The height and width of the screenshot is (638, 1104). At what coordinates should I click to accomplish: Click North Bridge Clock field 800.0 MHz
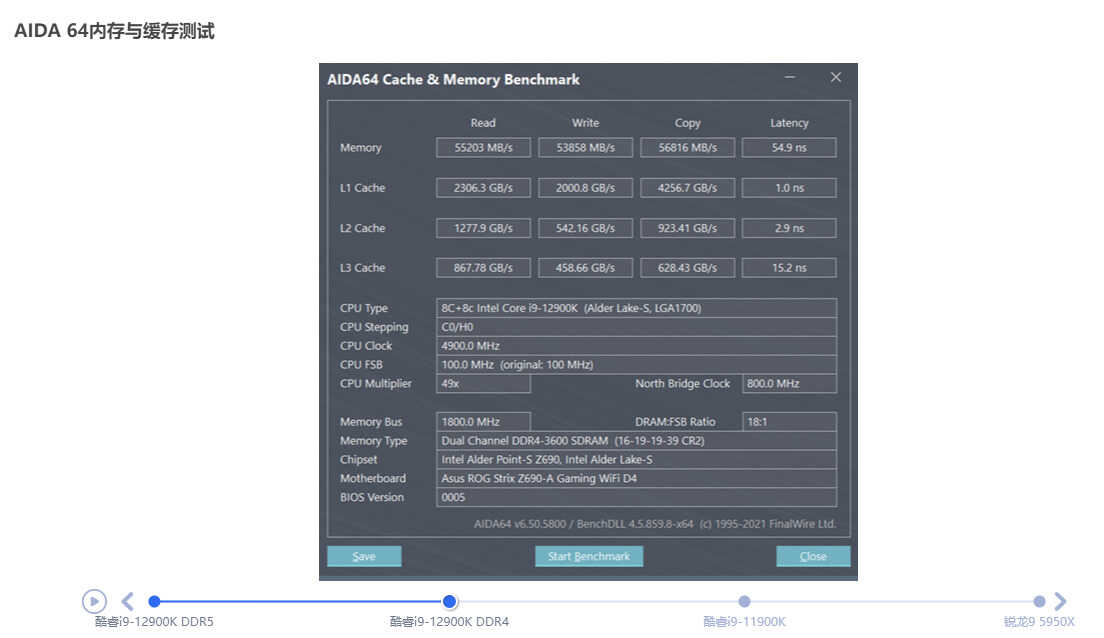point(789,384)
